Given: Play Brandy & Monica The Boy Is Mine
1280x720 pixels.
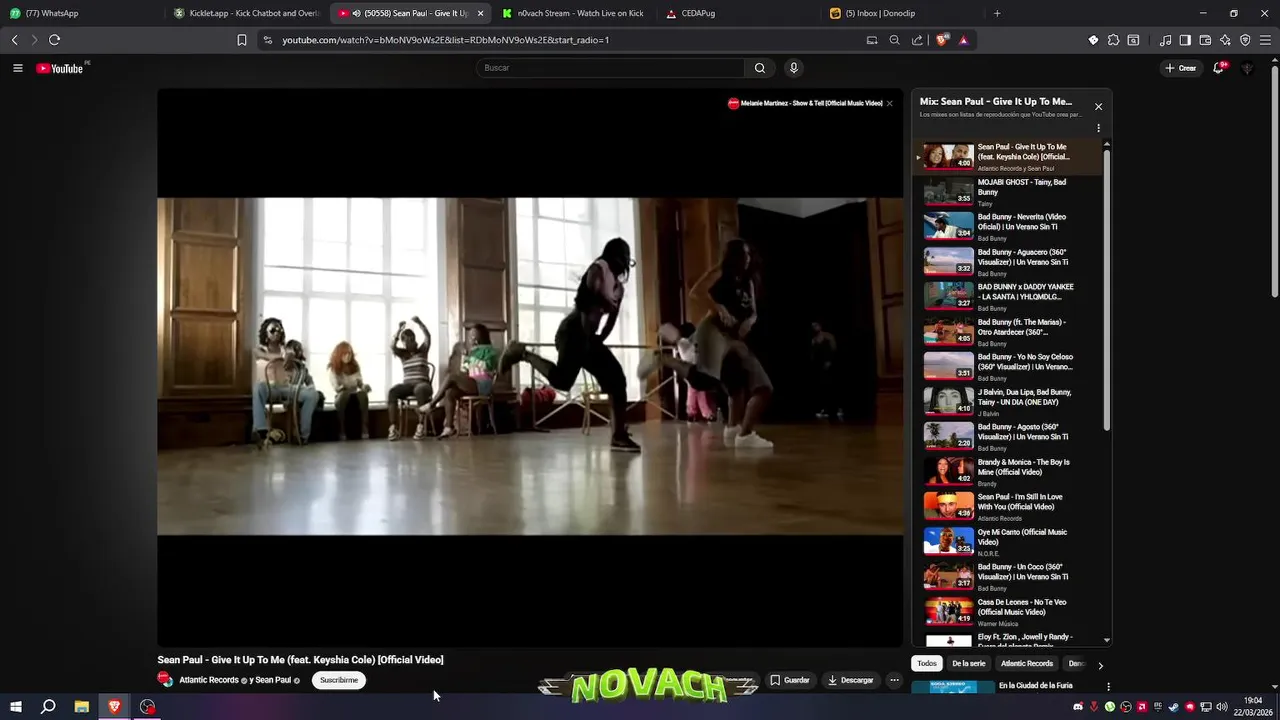Looking at the screenshot, I should [1007, 472].
